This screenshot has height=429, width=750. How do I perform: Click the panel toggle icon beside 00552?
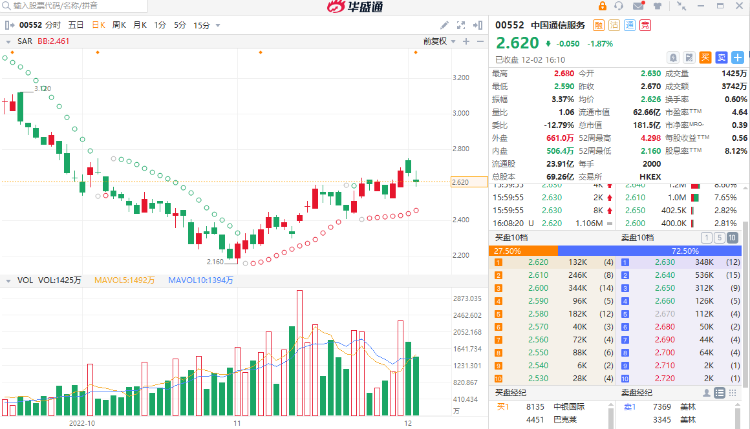[10, 25]
